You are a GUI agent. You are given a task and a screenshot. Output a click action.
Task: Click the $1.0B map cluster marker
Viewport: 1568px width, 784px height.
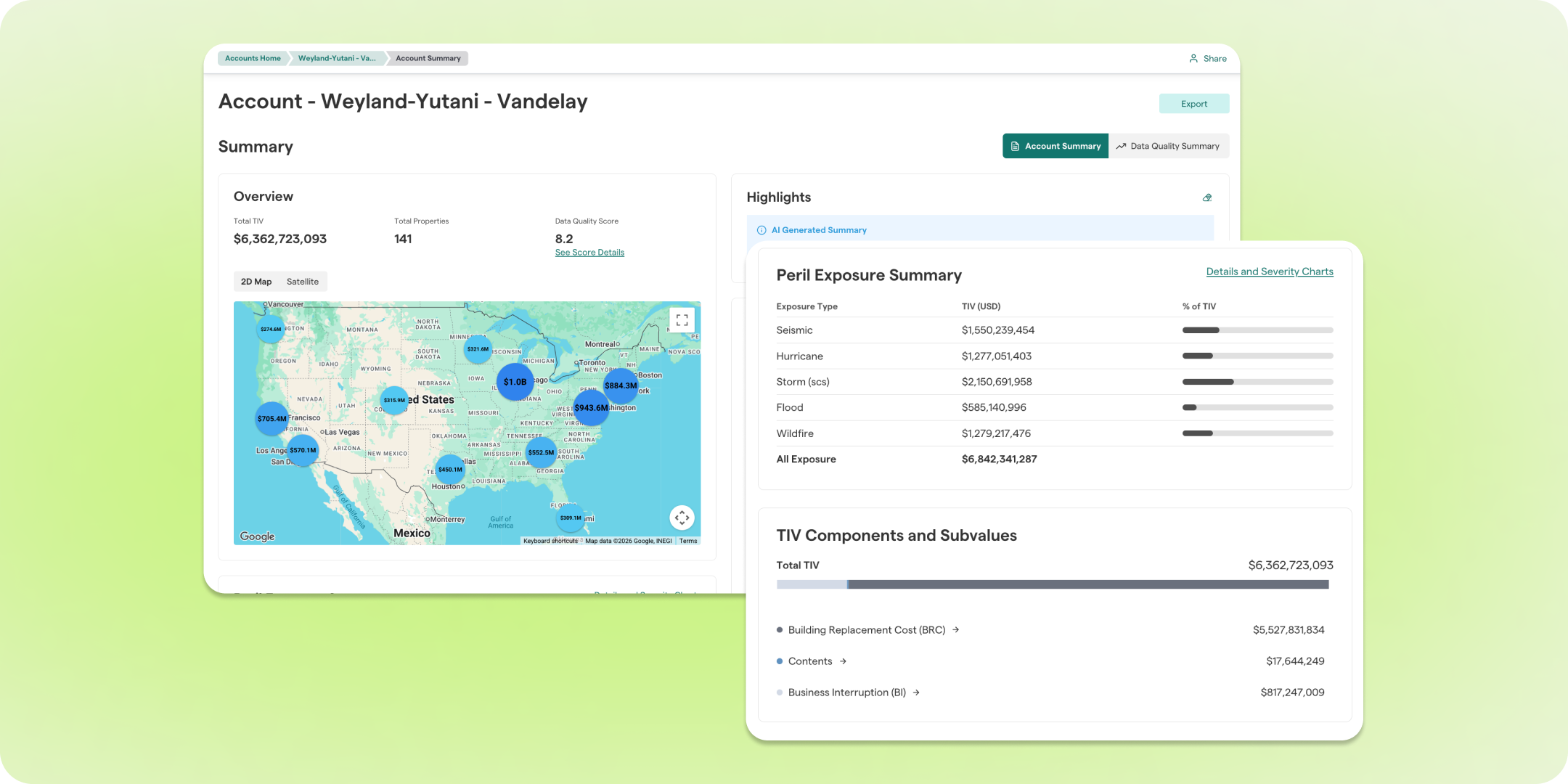tap(515, 382)
